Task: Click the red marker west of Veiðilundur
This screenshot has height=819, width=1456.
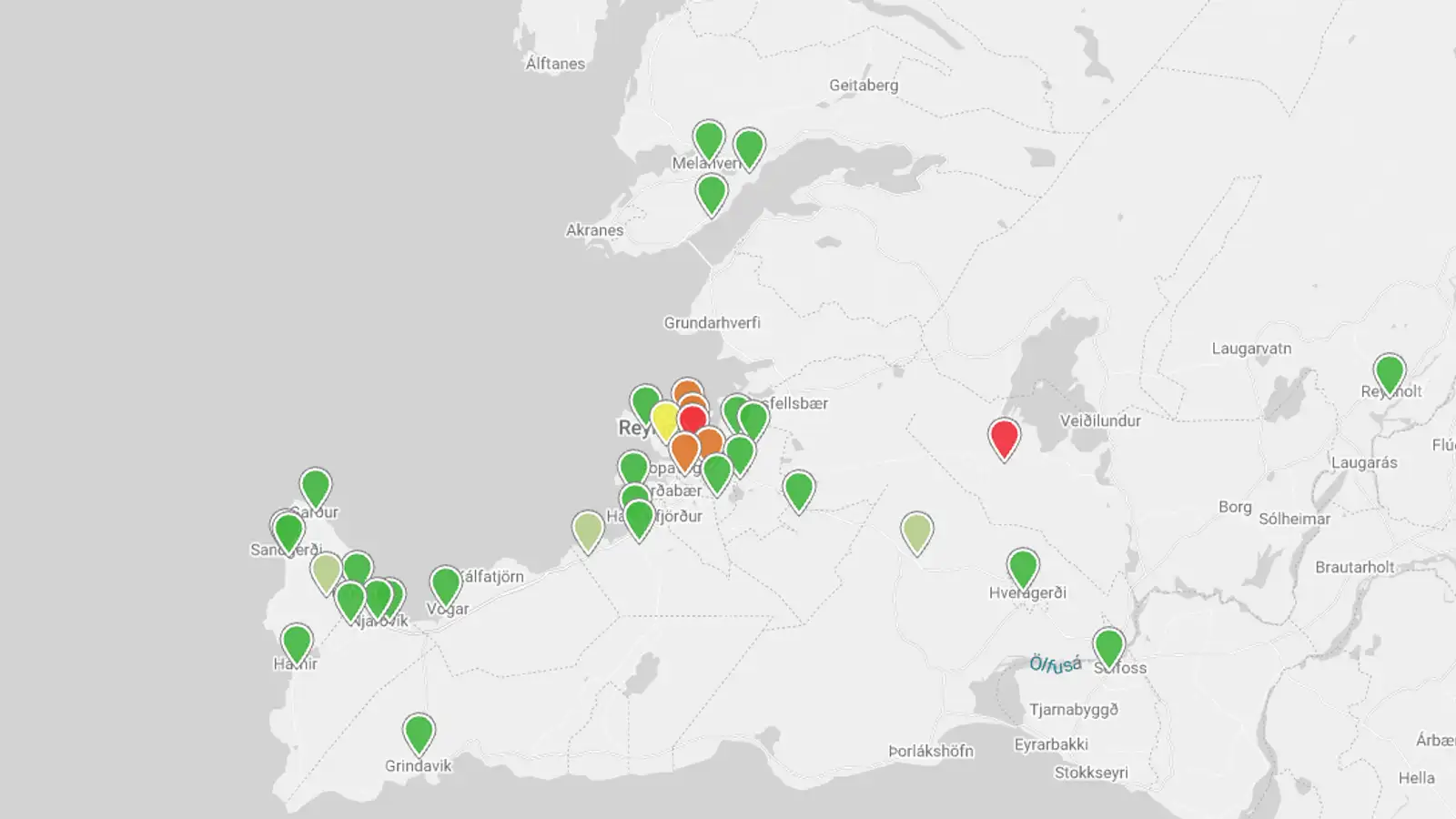Action: point(1004,438)
